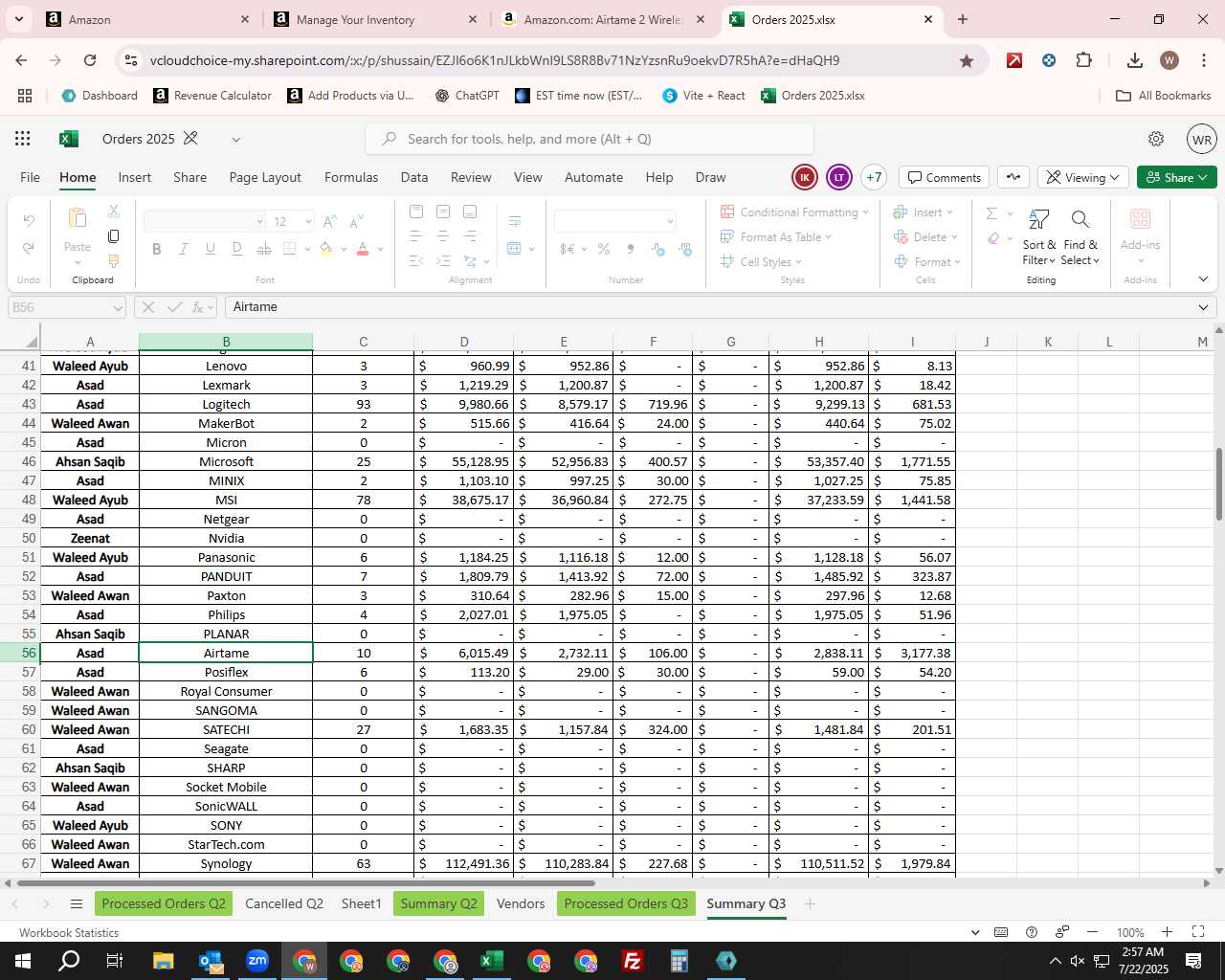Expand the Name Box dropdown B56
Viewport: 1225px width, 980px height.
coord(118,307)
